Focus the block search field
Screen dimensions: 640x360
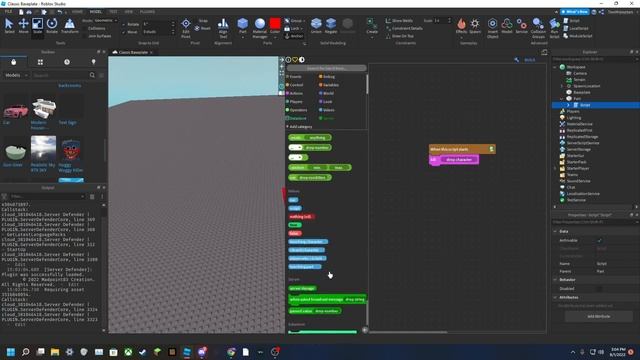(x=327, y=68)
